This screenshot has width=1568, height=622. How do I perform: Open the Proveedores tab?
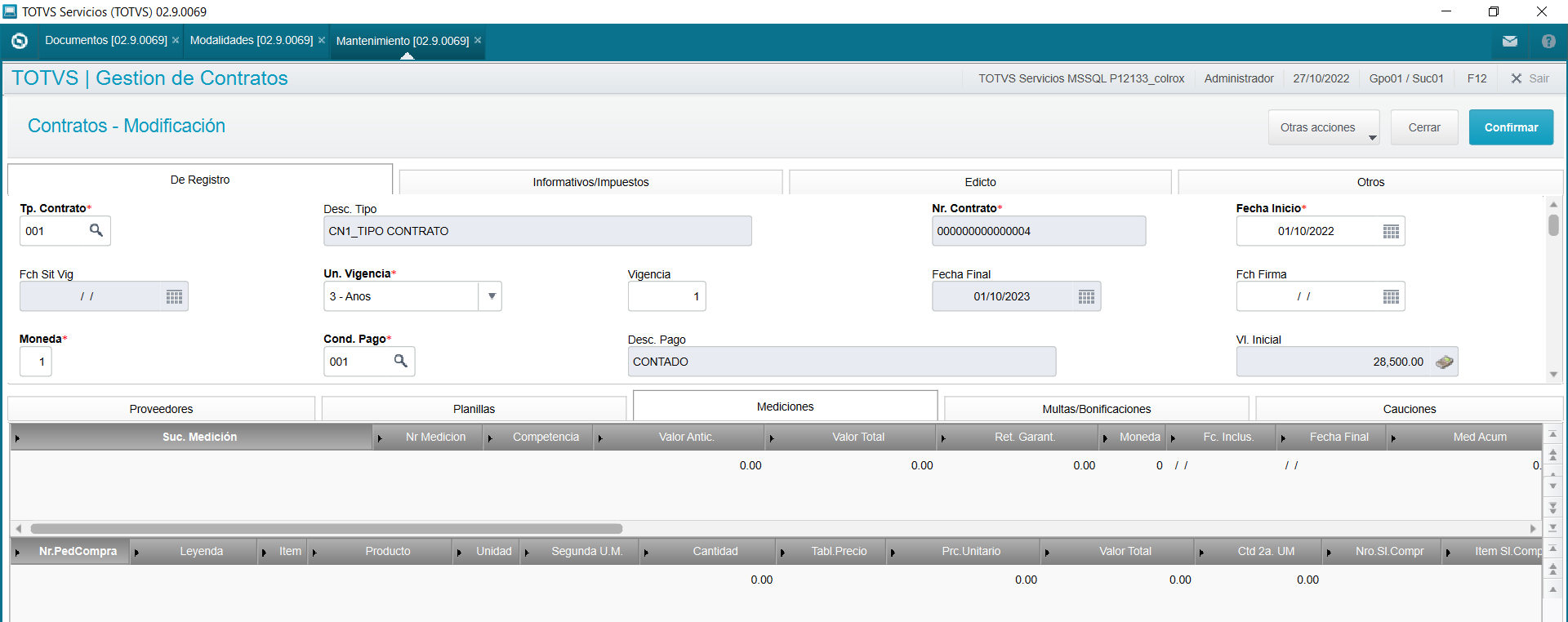click(161, 409)
